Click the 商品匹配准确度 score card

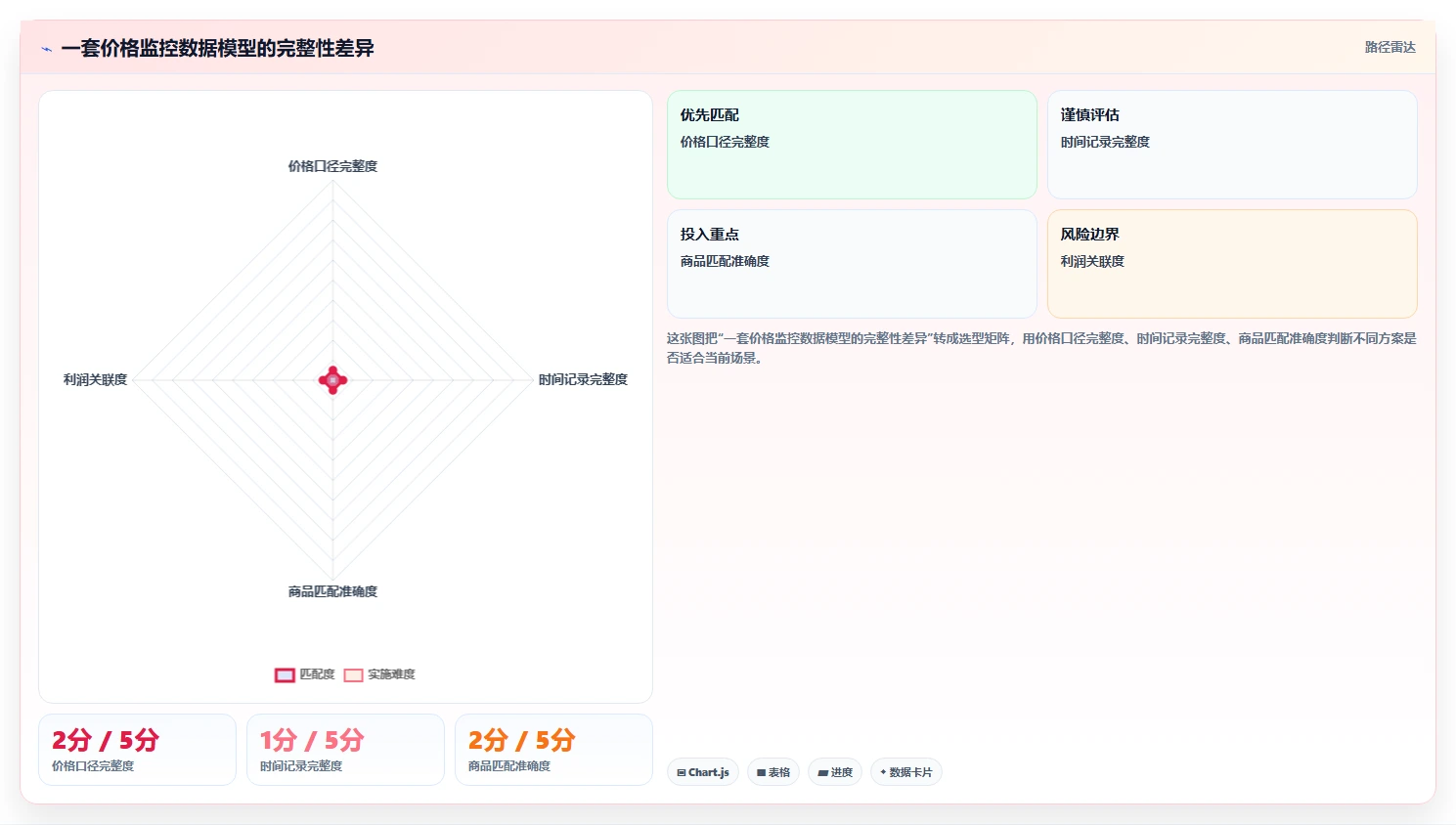[x=553, y=750]
